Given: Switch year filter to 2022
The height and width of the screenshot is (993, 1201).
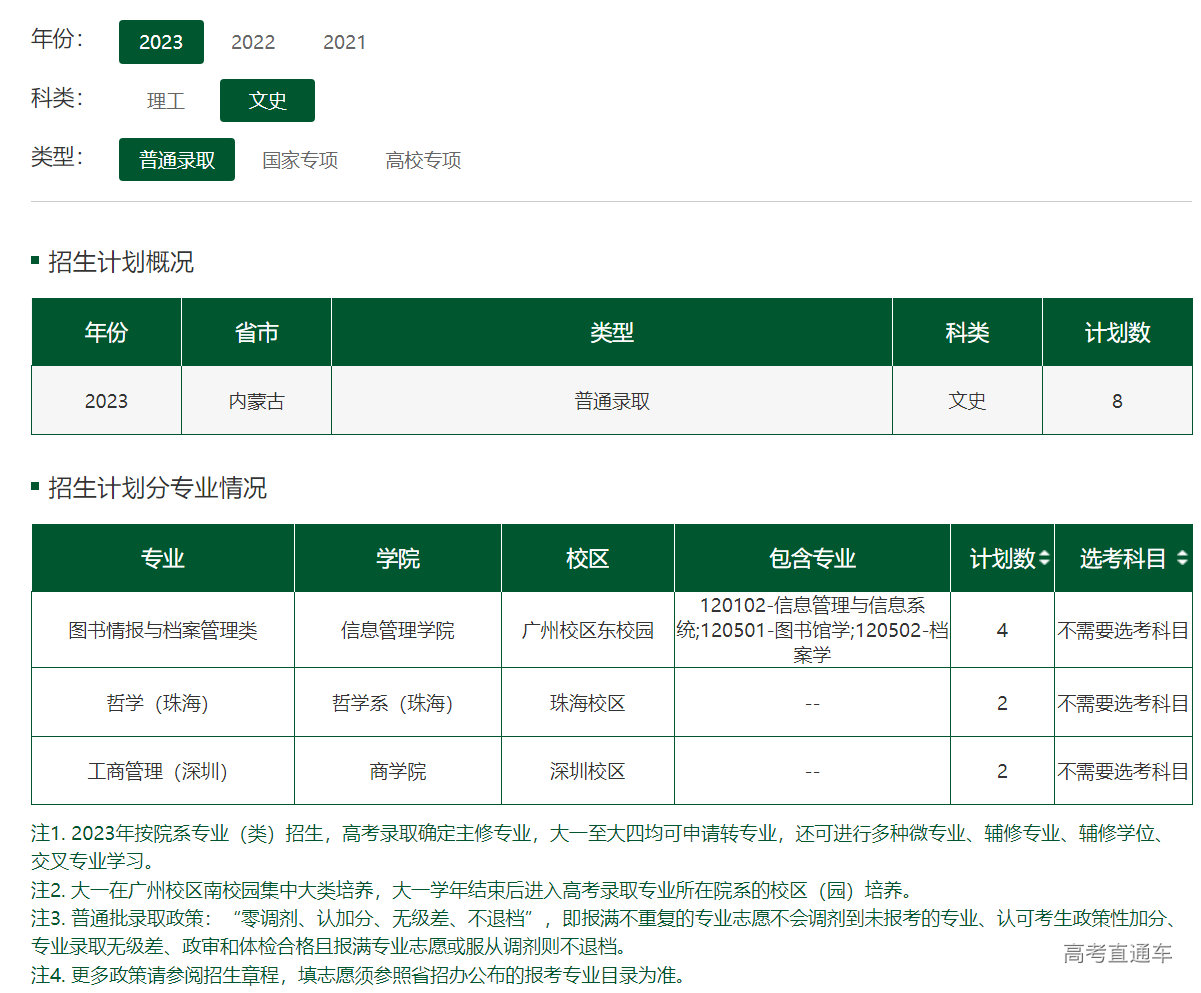Looking at the screenshot, I should [x=253, y=42].
